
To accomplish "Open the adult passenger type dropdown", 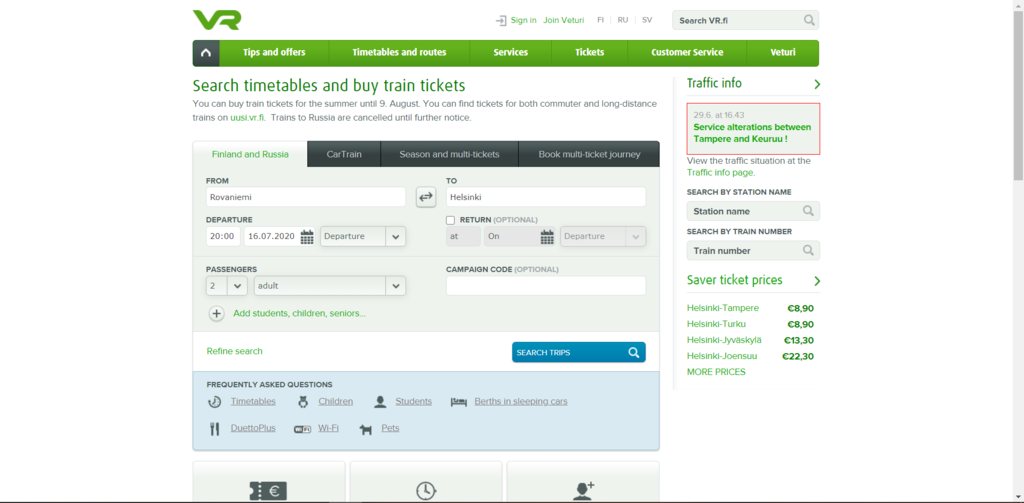I will click(x=330, y=285).
